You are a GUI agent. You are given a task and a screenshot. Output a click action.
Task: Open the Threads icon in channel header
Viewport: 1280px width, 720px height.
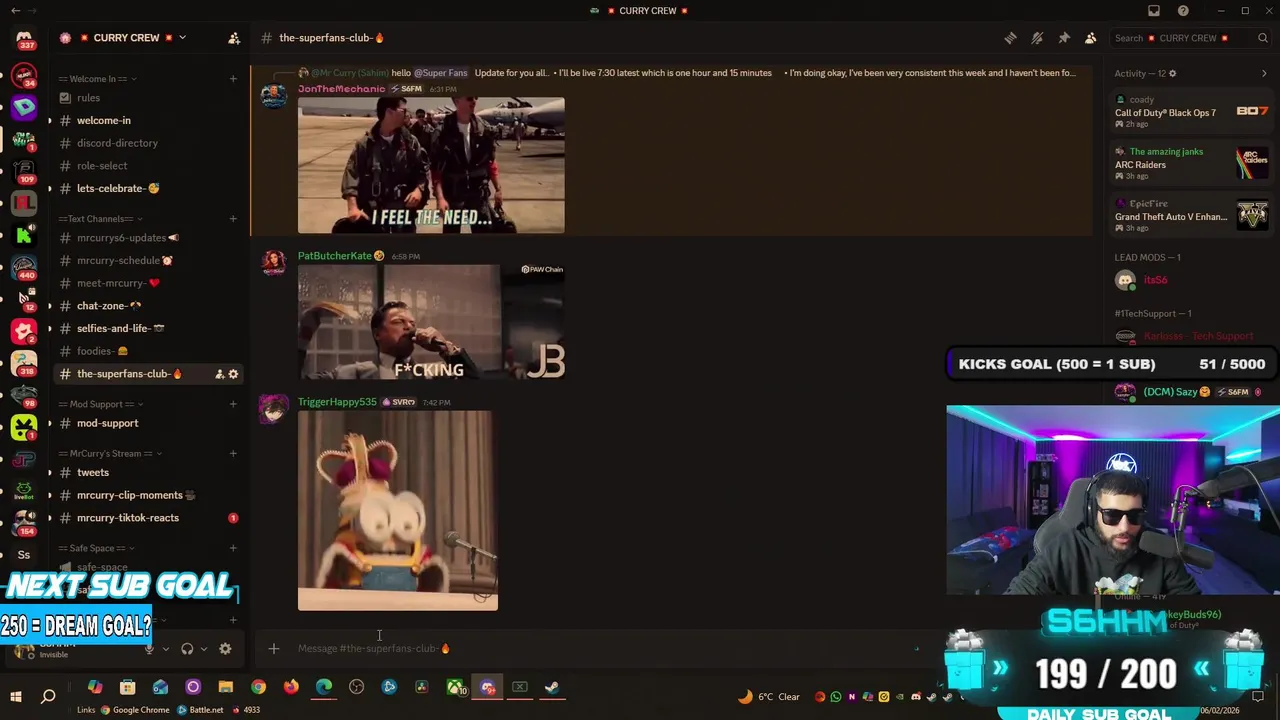pyautogui.click(x=1011, y=38)
